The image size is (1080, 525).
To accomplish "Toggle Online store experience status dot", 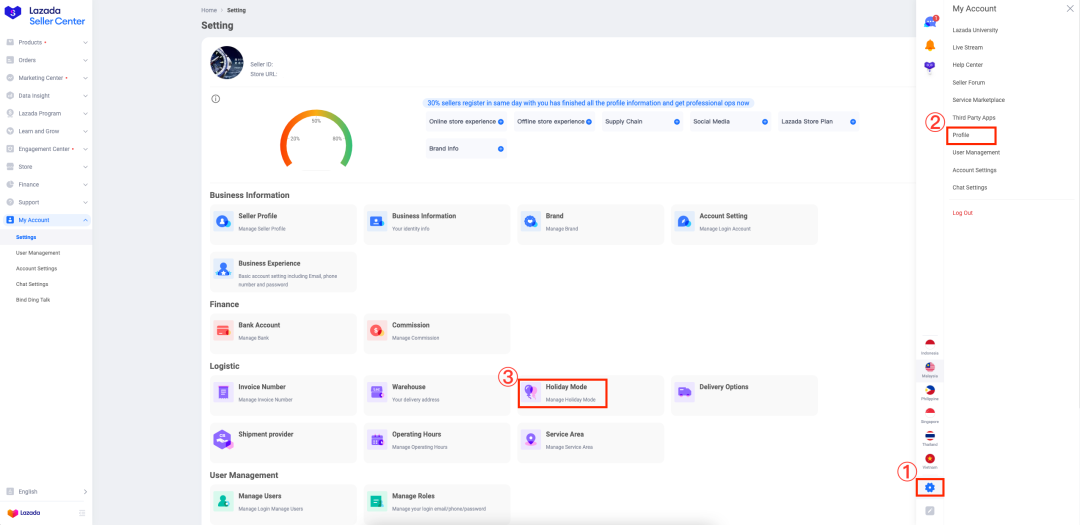I will [501, 122].
